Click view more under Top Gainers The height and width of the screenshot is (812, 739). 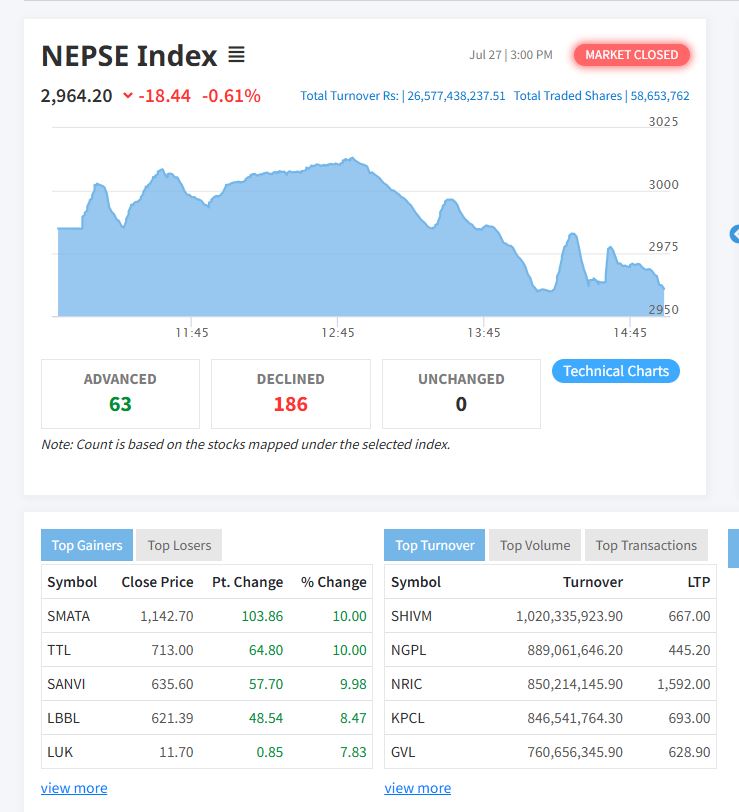pyautogui.click(x=74, y=788)
